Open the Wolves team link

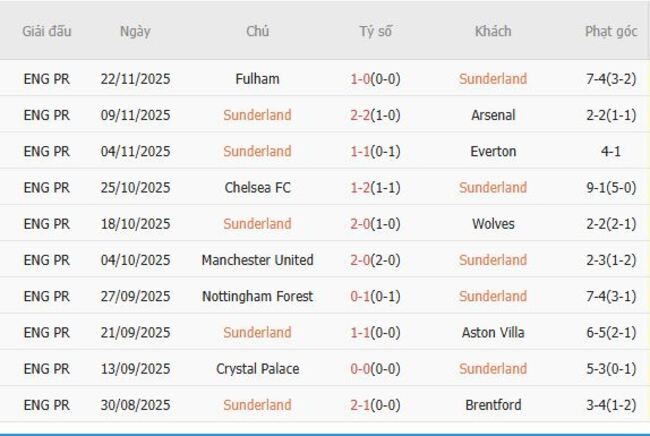click(493, 224)
